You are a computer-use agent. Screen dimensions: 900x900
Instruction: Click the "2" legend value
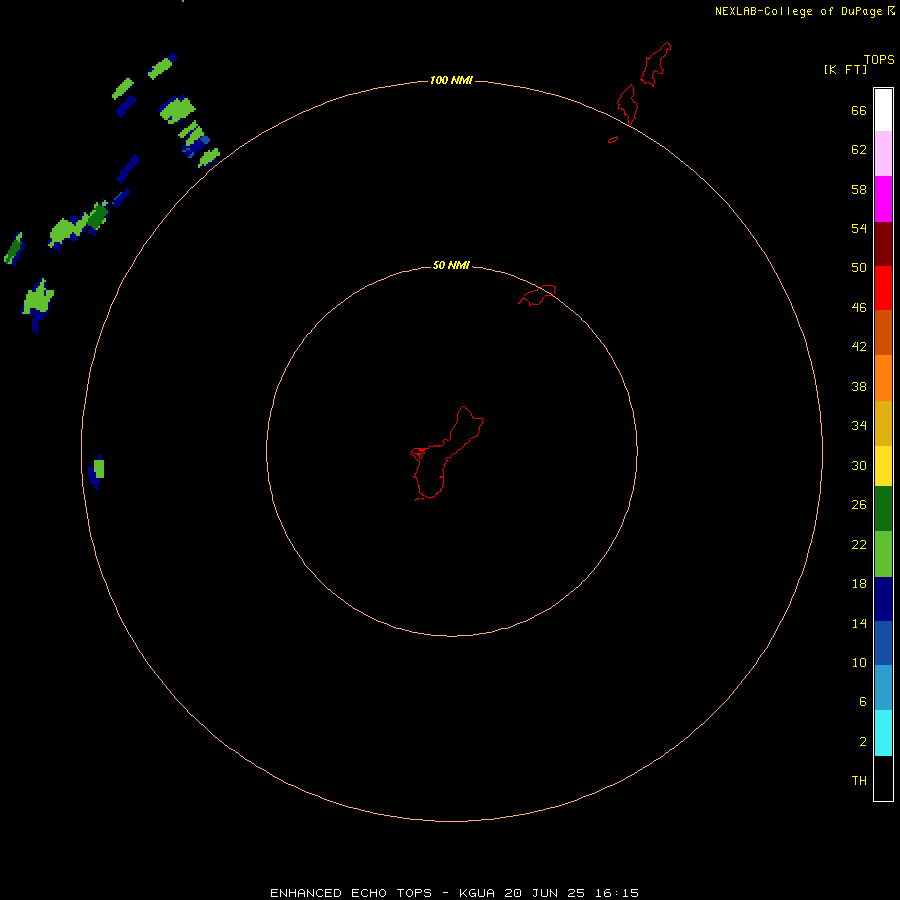pyautogui.click(x=863, y=741)
